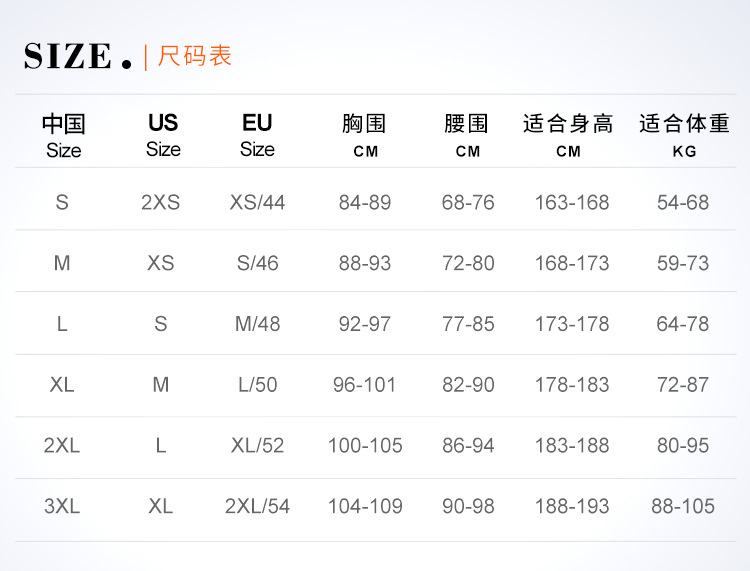Select the EU Size column header
Viewport: 750px width, 571px height.
pos(257,136)
